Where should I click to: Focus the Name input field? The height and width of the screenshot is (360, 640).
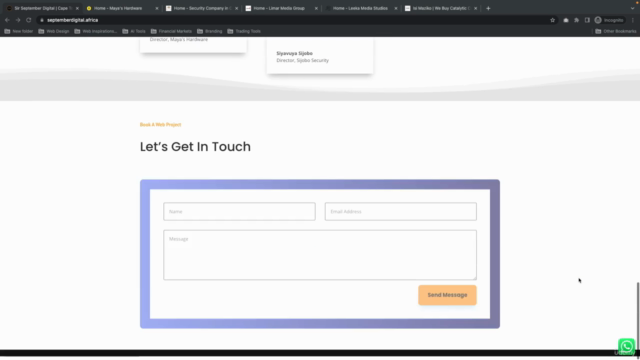(239, 211)
